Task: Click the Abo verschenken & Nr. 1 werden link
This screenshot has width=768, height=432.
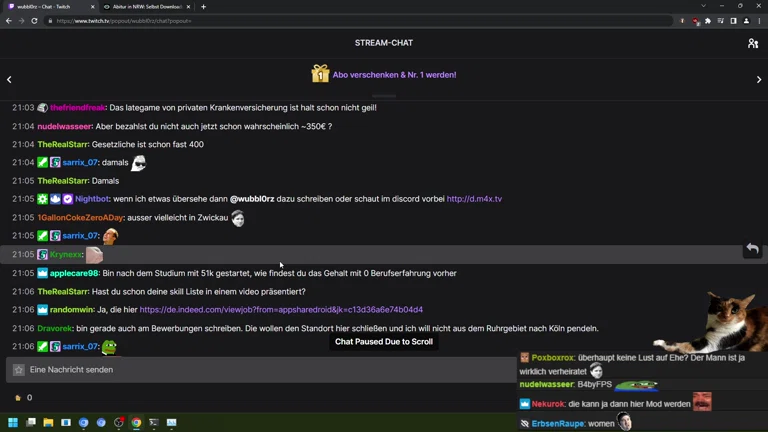Action: pos(394,75)
